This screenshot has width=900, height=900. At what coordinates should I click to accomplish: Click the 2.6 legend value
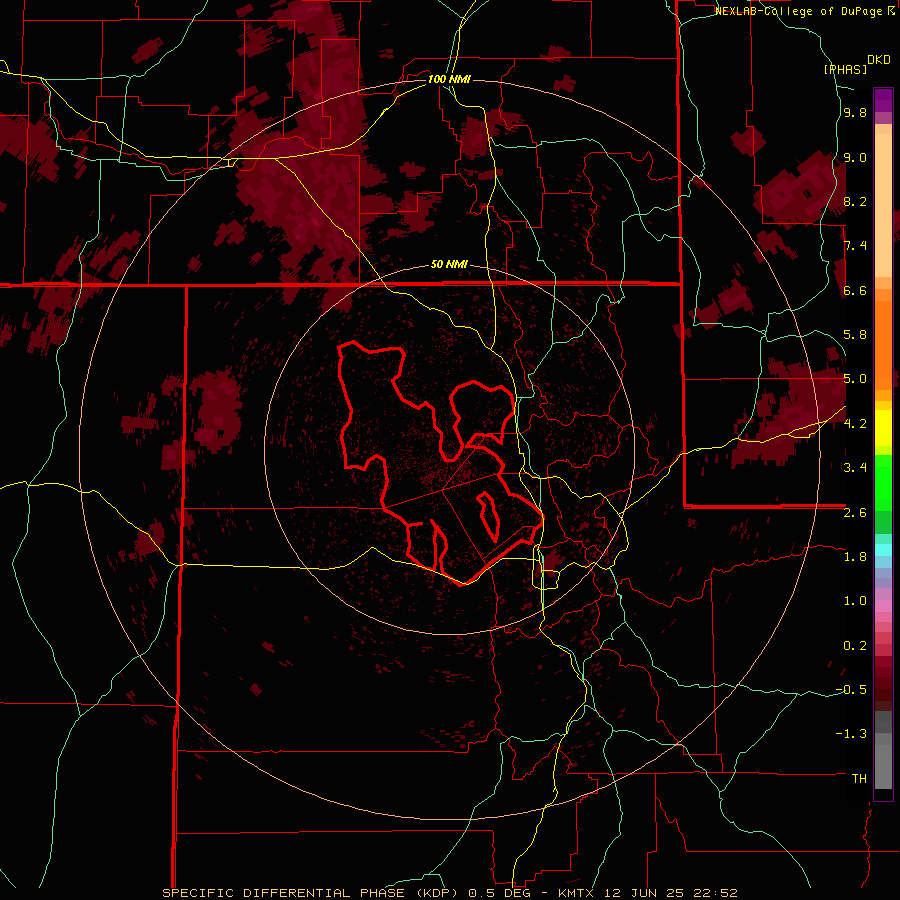pos(855,512)
